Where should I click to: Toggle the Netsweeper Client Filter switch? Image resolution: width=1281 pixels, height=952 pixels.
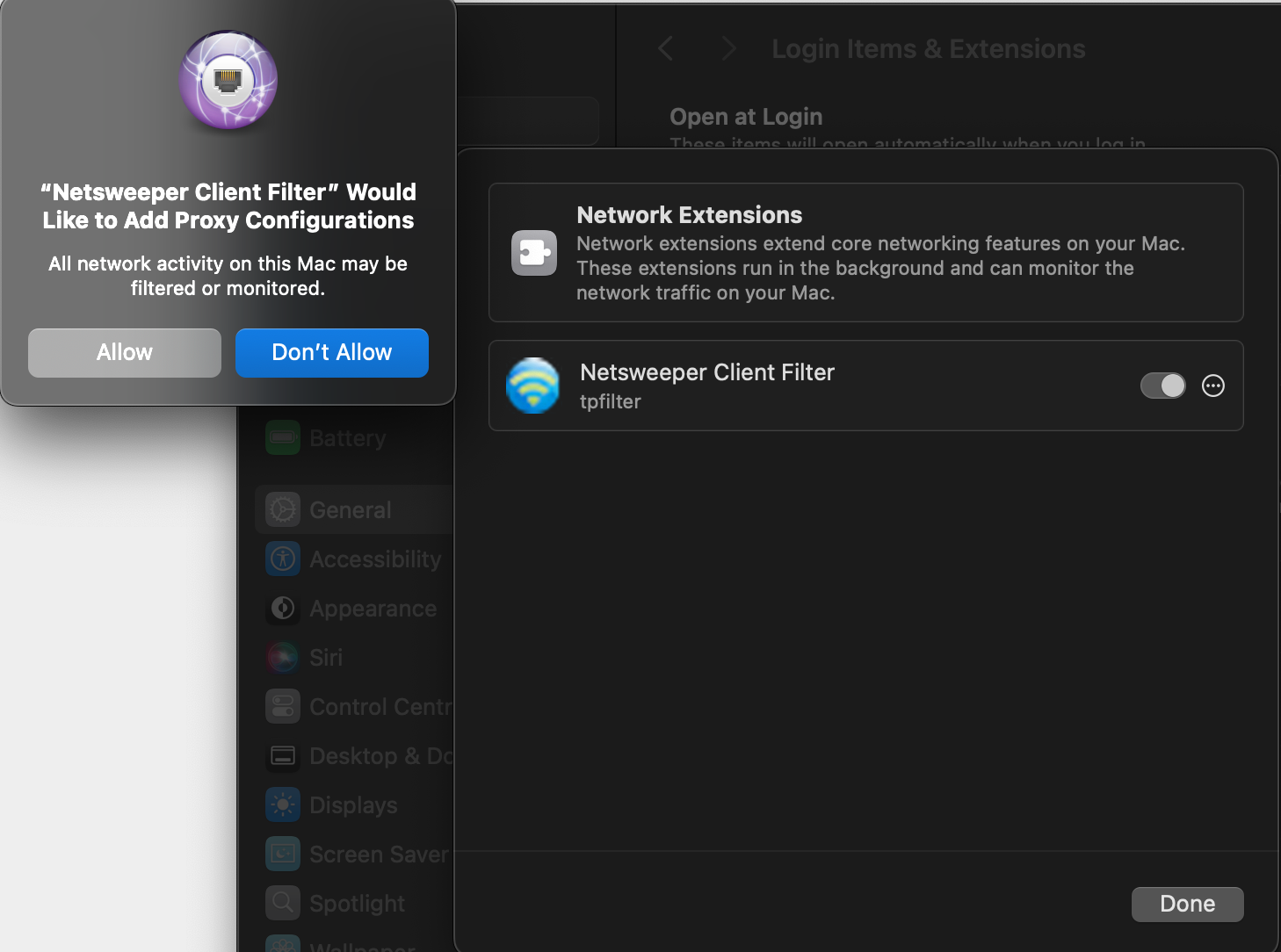click(x=1162, y=386)
